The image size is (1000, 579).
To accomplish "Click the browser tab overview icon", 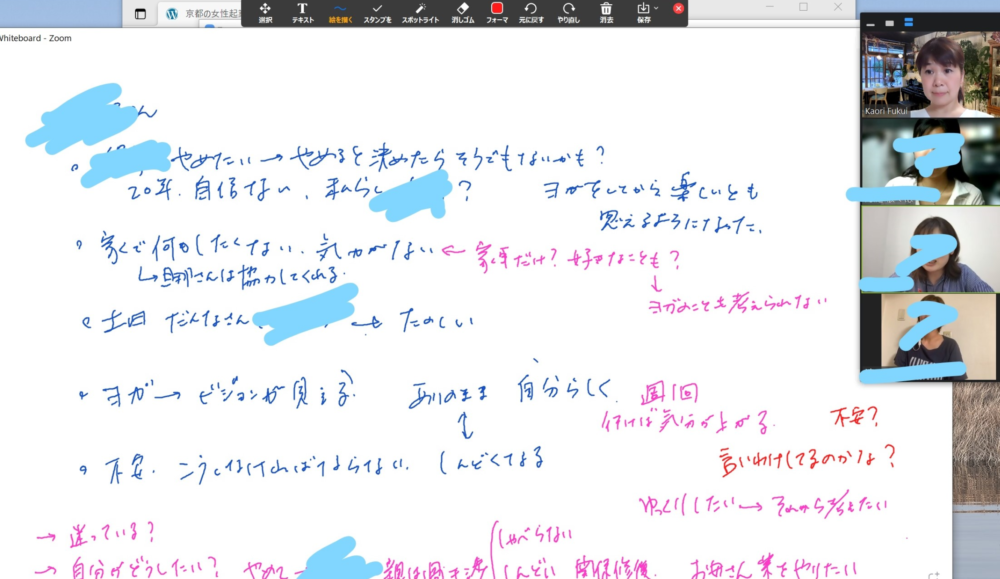I will point(140,14).
